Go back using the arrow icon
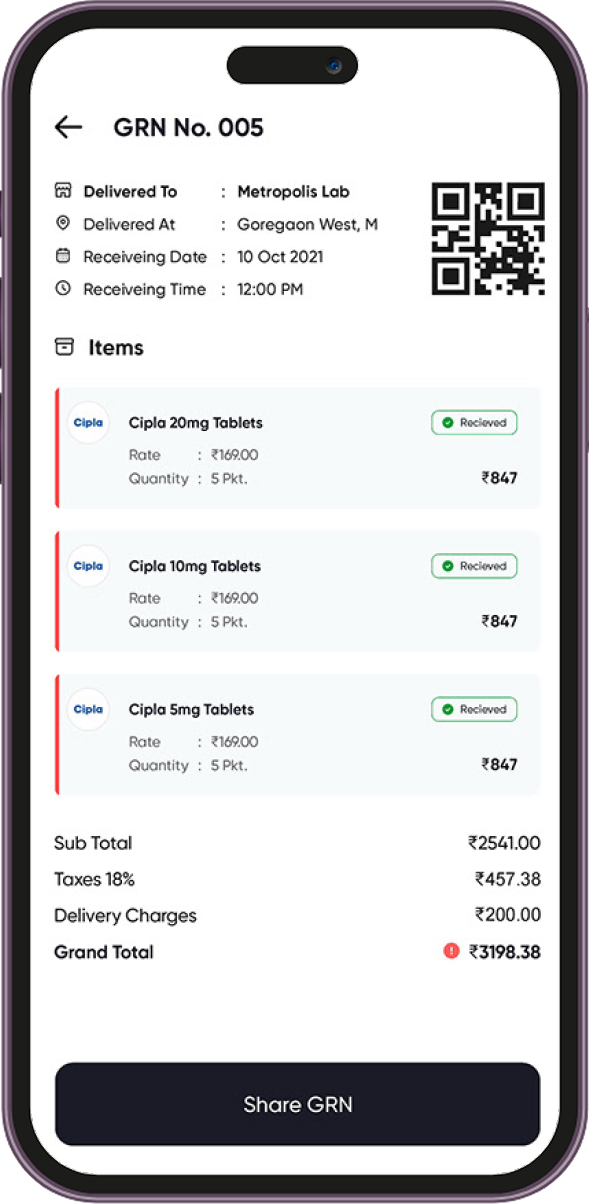 coord(68,127)
